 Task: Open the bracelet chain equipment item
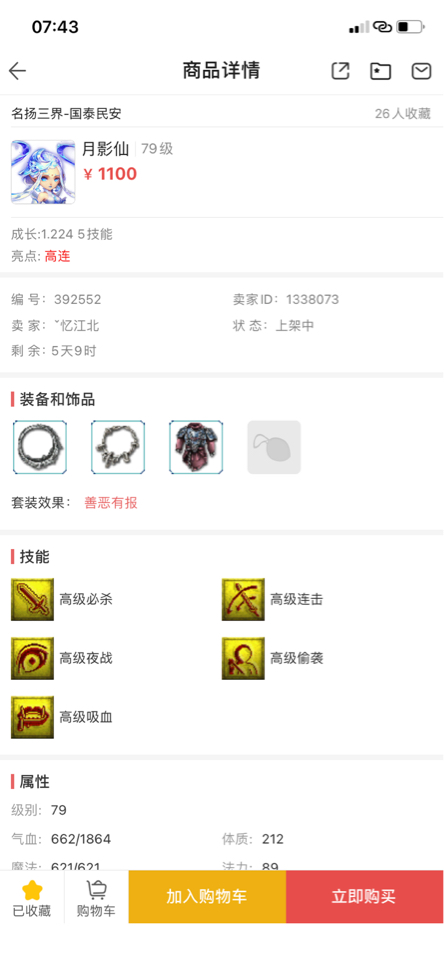[x=118, y=447]
